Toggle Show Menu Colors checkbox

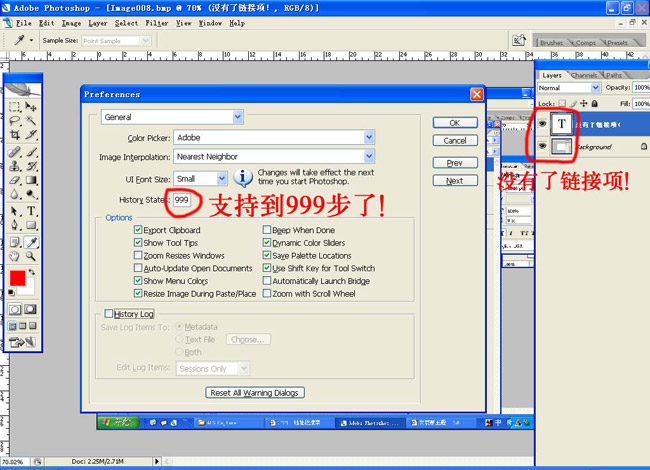pyautogui.click(x=138, y=281)
